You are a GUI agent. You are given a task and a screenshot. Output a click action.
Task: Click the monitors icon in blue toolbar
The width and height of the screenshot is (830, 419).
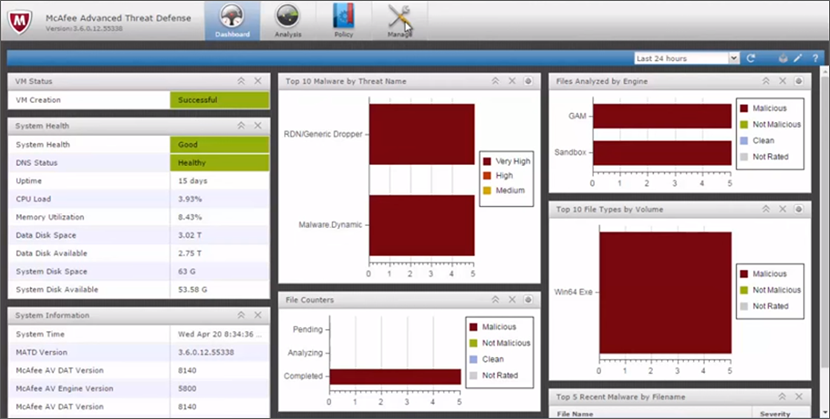pyautogui.click(x=782, y=58)
